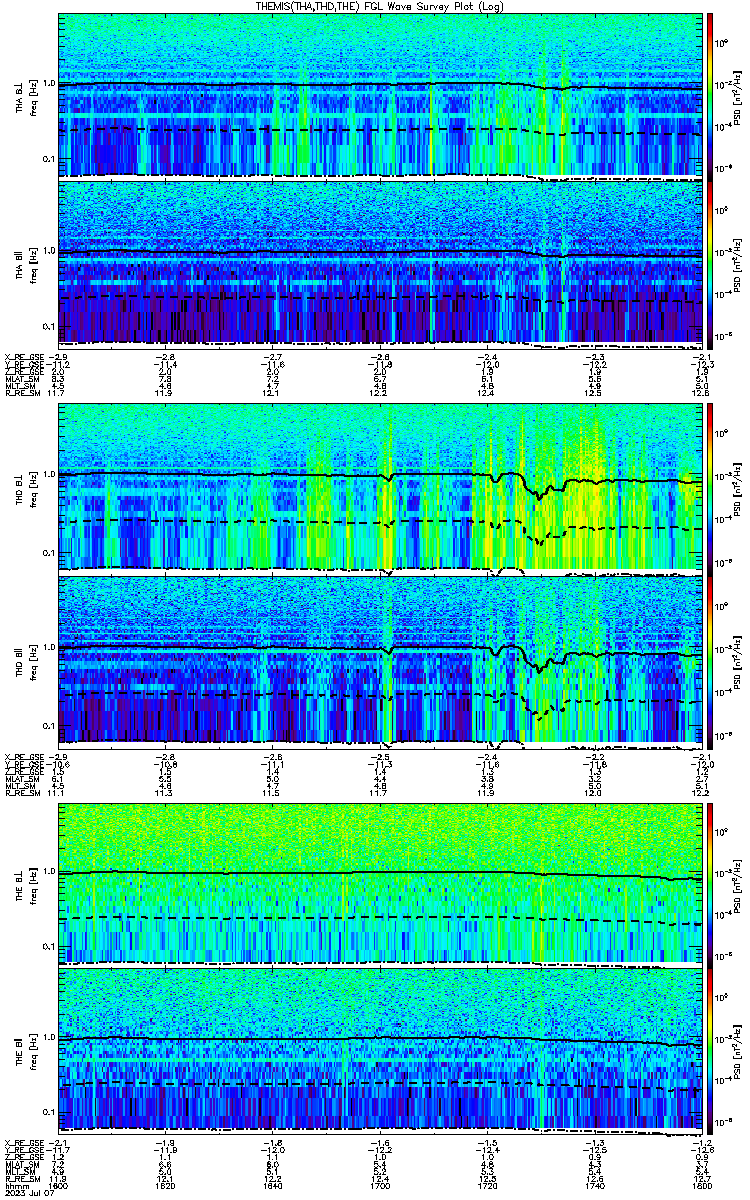Click the 'THE B∥ freq [Hz]' axis label
Viewport: 750px width, 1200px height.
coord(25,1050)
